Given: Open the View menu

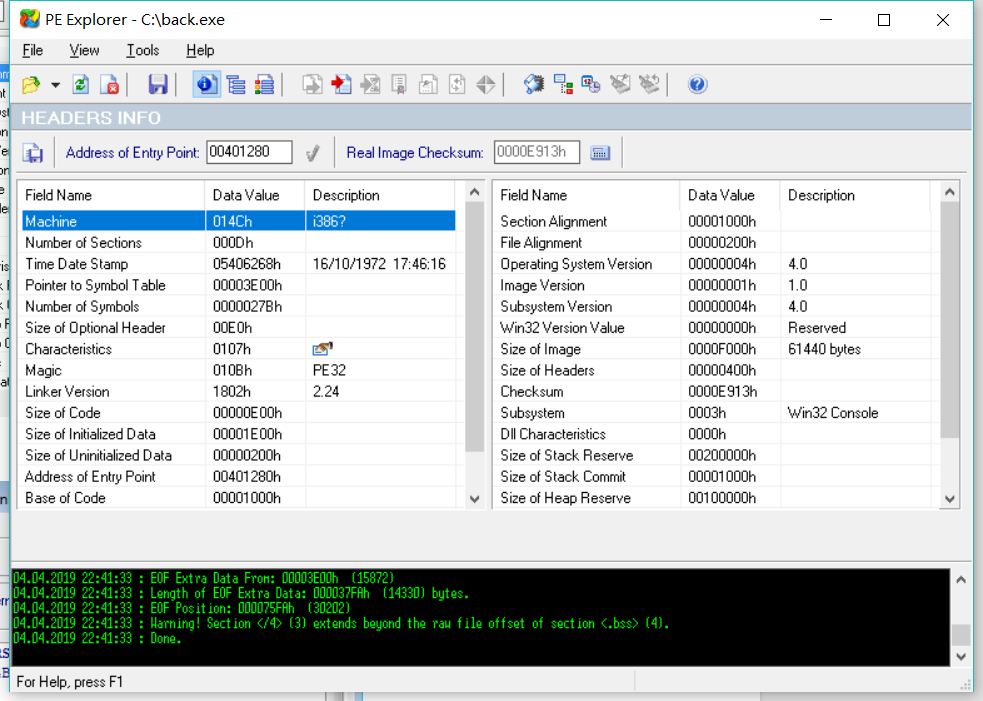Looking at the screenshot, I should 84,50.
